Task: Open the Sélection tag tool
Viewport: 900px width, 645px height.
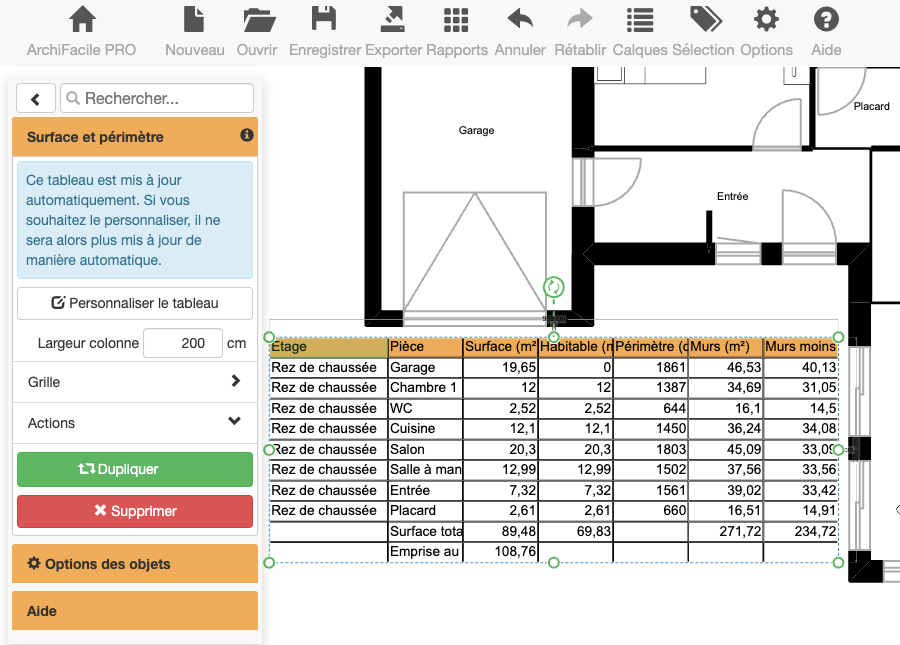Action: 705,20
